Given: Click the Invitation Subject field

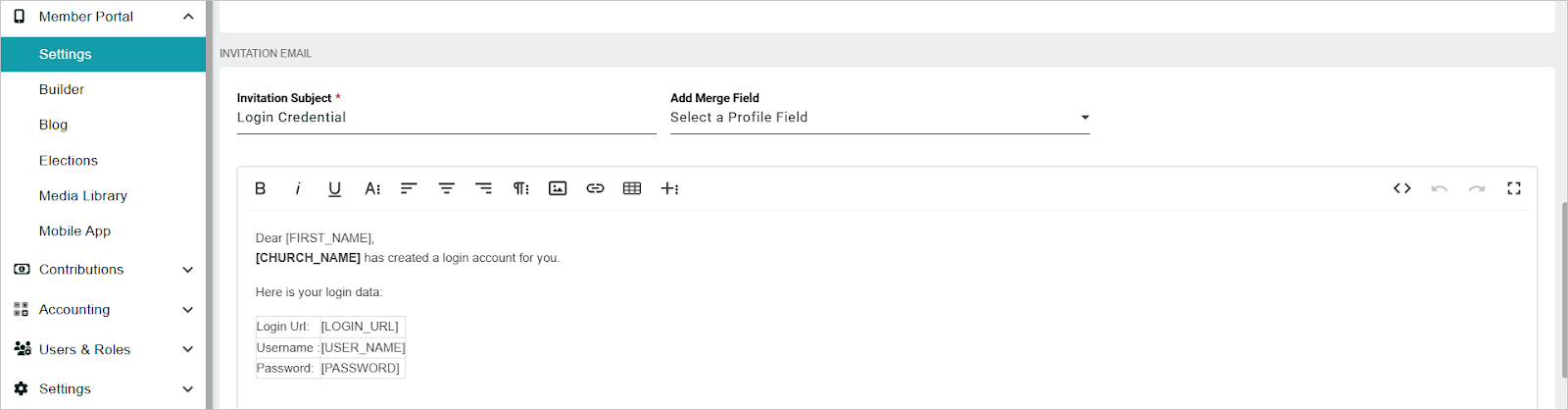Looking at the screenshot, I should pos(446,118).
